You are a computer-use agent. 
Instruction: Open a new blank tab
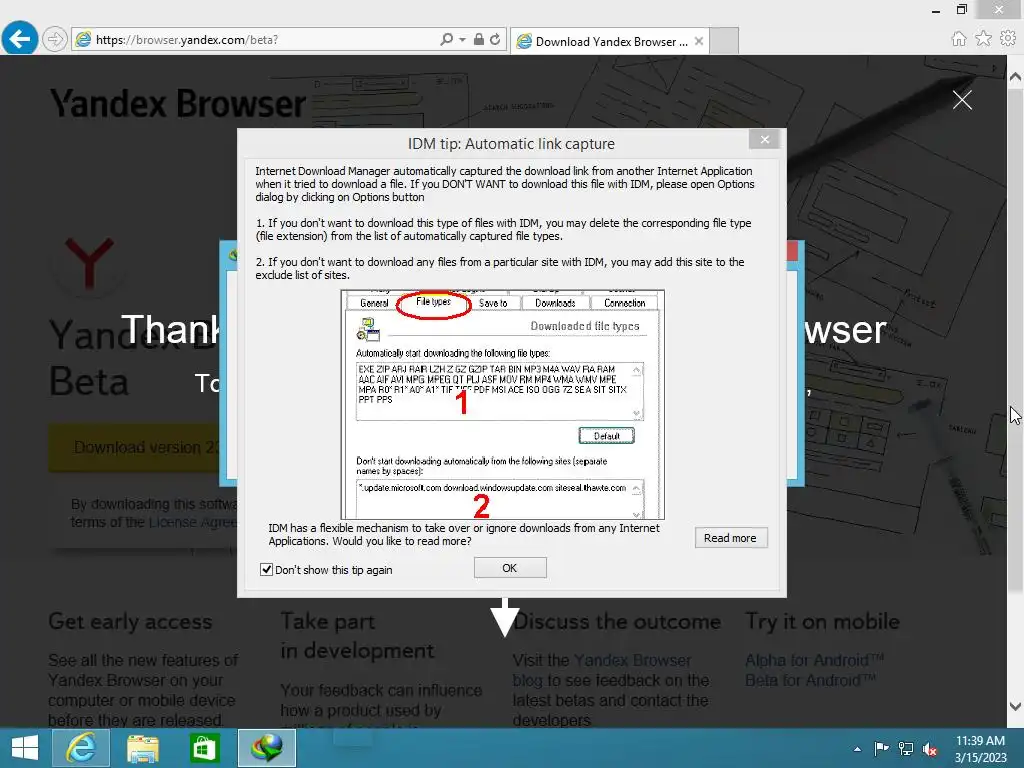click(x=724, y=40)
